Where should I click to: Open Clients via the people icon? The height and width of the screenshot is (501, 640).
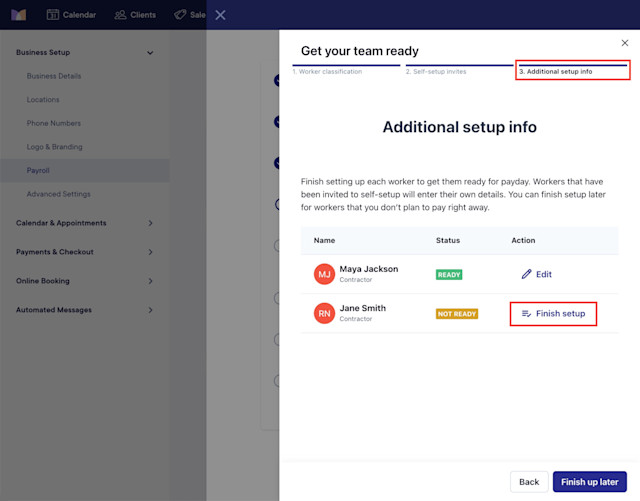[120, 15]
